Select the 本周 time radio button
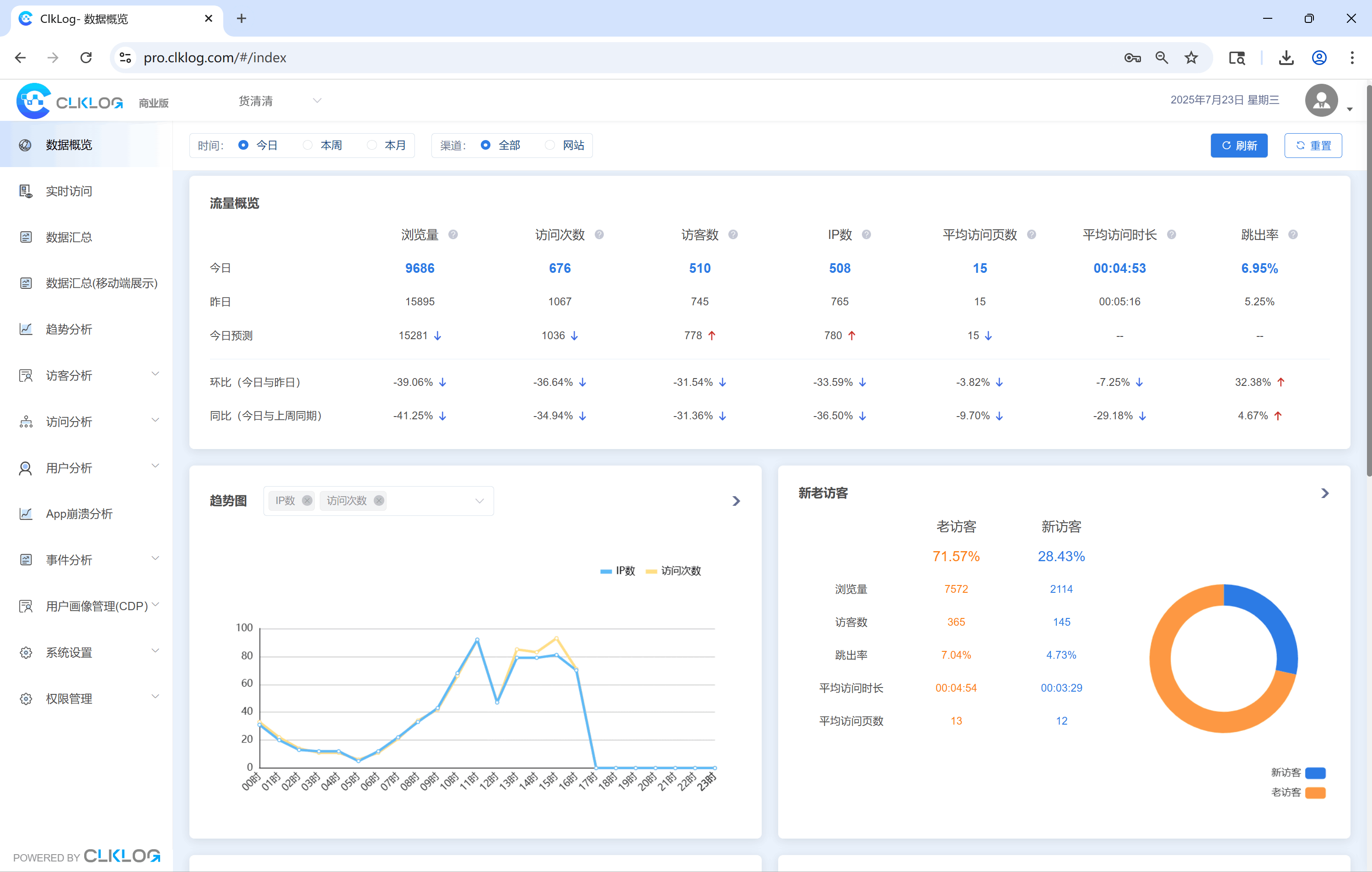Viewport: 1372px width, 872px height. (x=308, y=146)
